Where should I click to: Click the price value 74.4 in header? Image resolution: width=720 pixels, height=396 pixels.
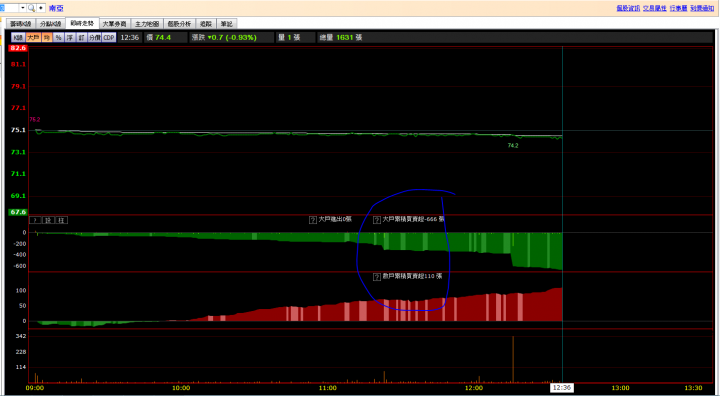[163, 38]
